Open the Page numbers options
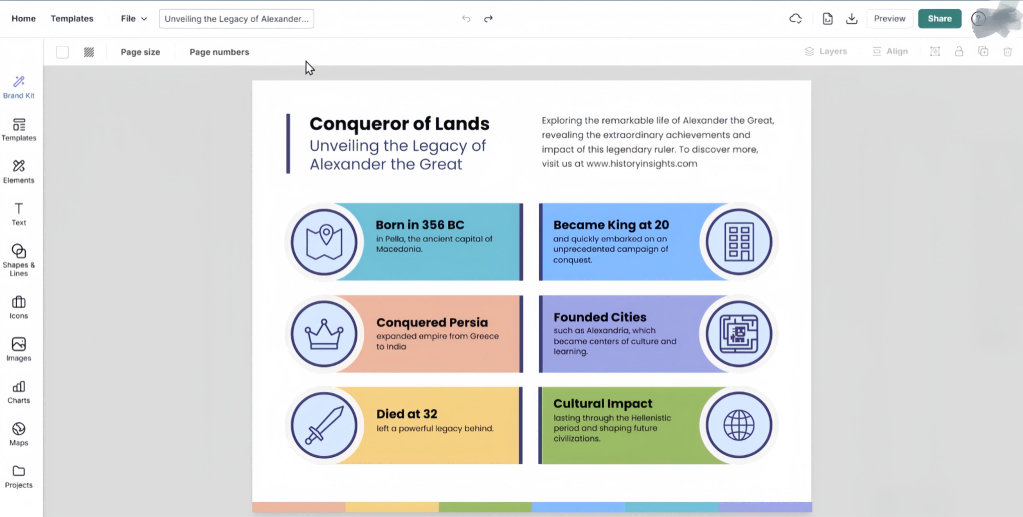 pos(219,52)
